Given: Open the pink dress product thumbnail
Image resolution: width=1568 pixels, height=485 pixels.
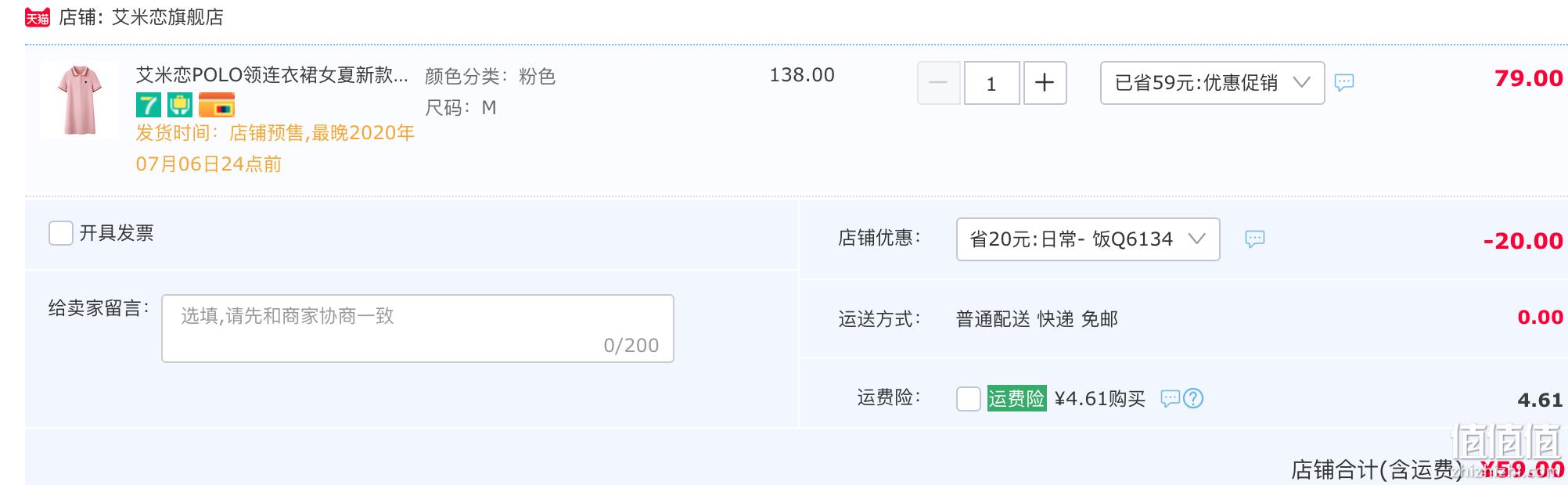Looking at the screenshot, I should [79, 100].
